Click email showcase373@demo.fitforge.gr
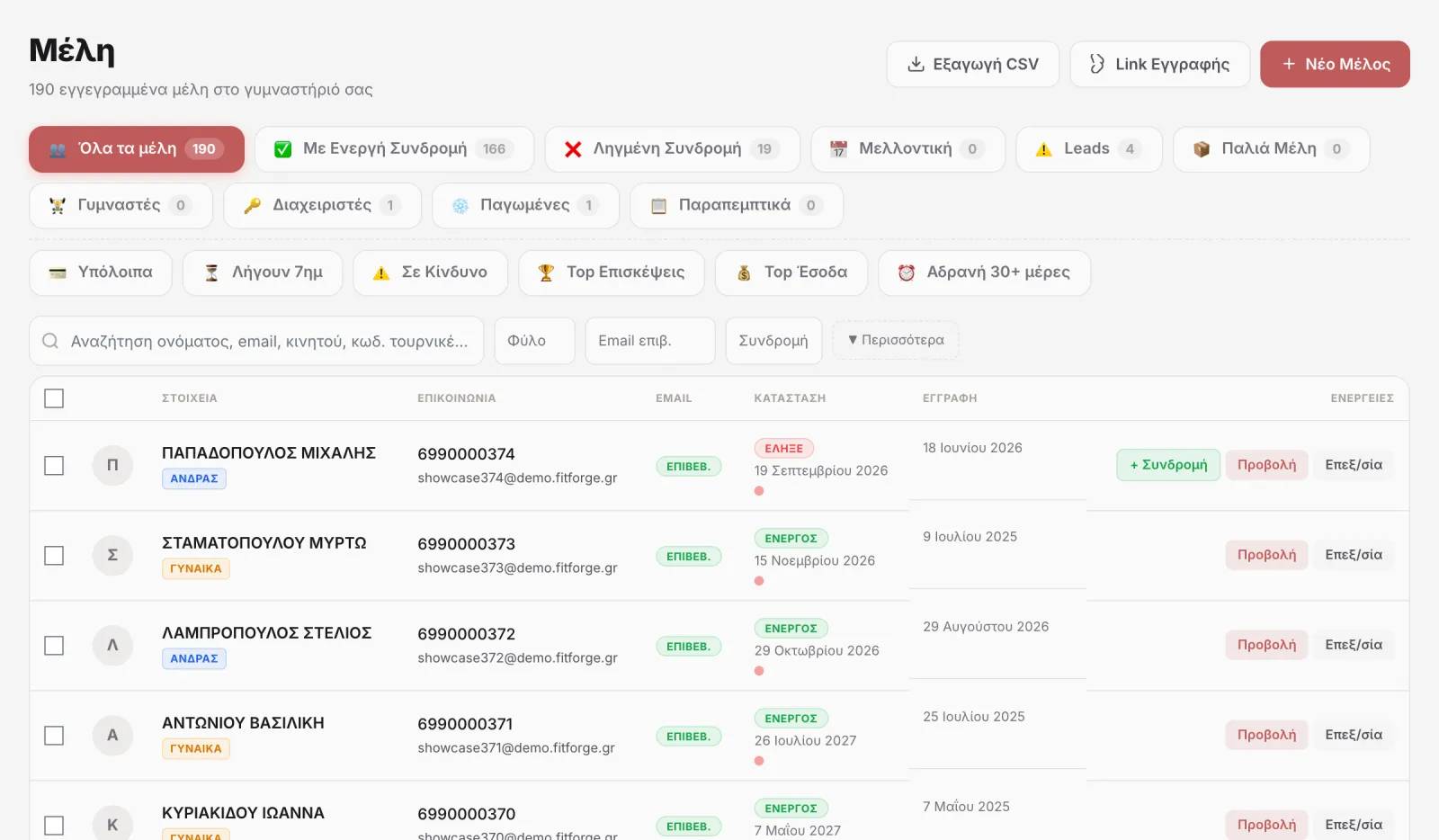Screen dimensions: 1439x840 517,567
